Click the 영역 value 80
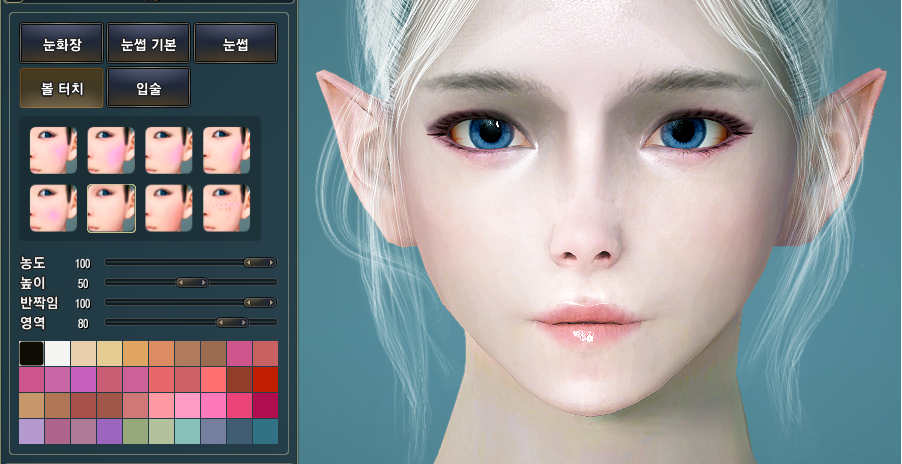This screenshot has height=464, width=902. coord(83,324)
